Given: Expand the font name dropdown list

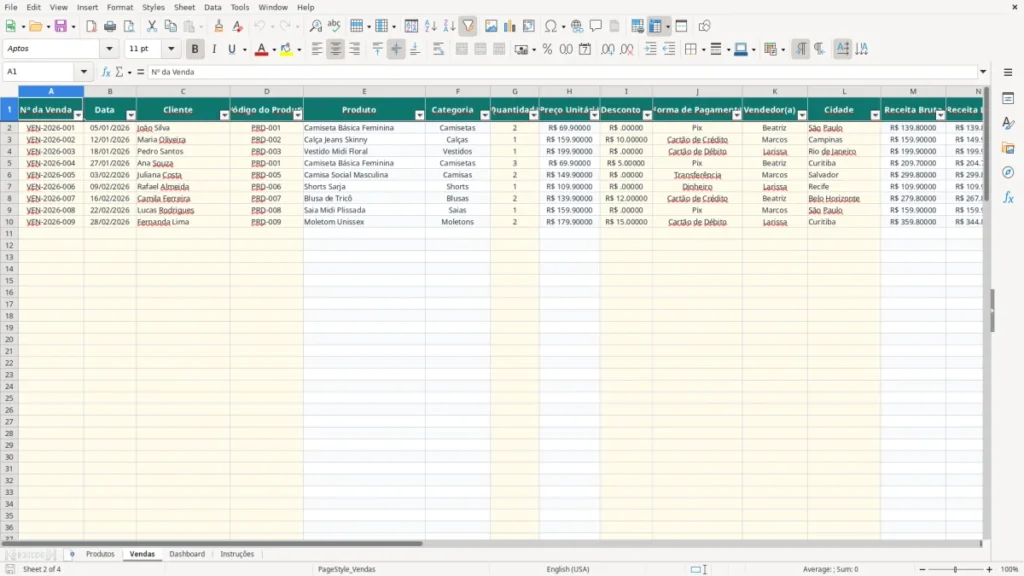Looking at the screenshot, I should pos(109,49).
